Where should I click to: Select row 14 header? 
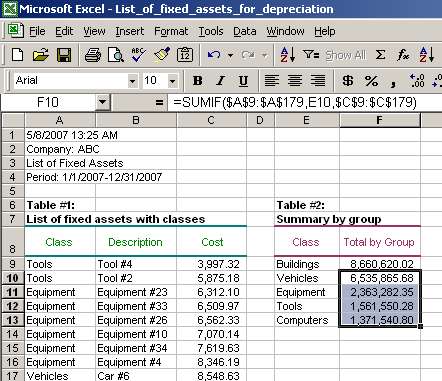[12, 334]
